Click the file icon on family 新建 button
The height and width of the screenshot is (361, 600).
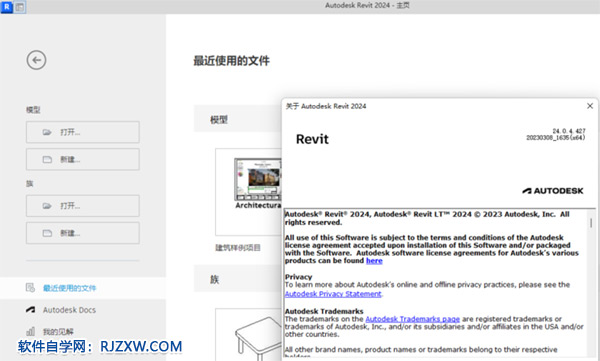47,233
